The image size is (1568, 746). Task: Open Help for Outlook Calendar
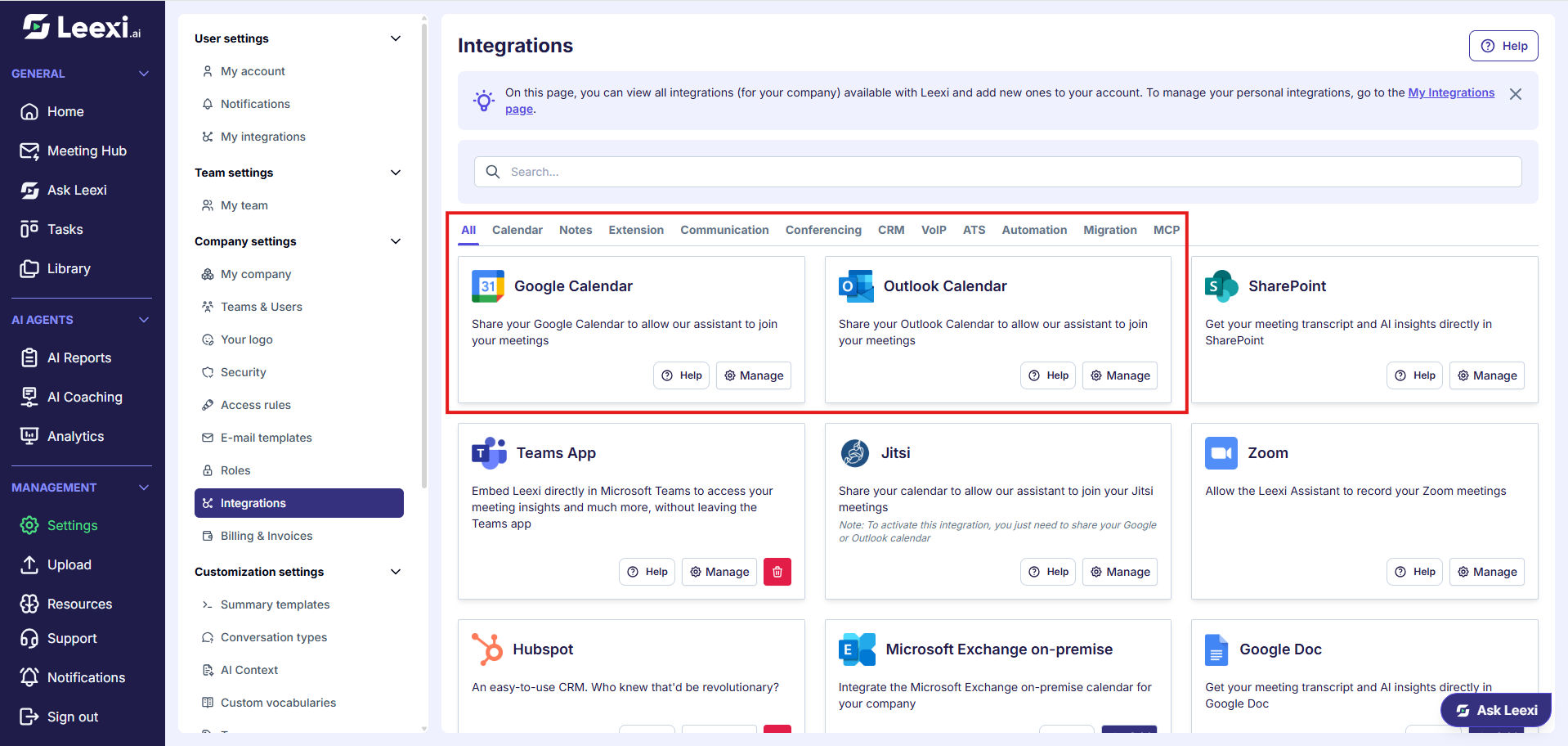(1048, 375)
